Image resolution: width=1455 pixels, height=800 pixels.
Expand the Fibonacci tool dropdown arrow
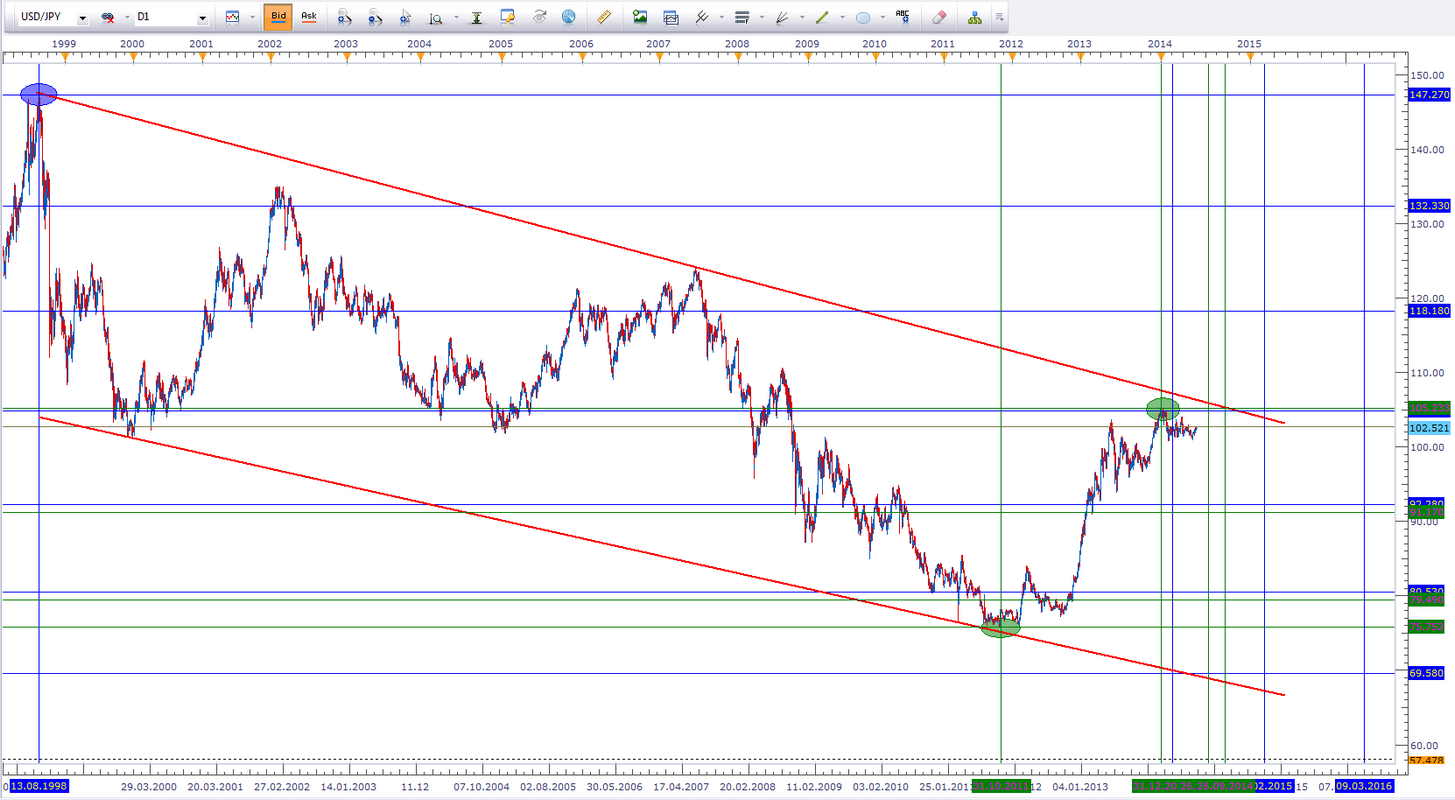click(761, 19)
